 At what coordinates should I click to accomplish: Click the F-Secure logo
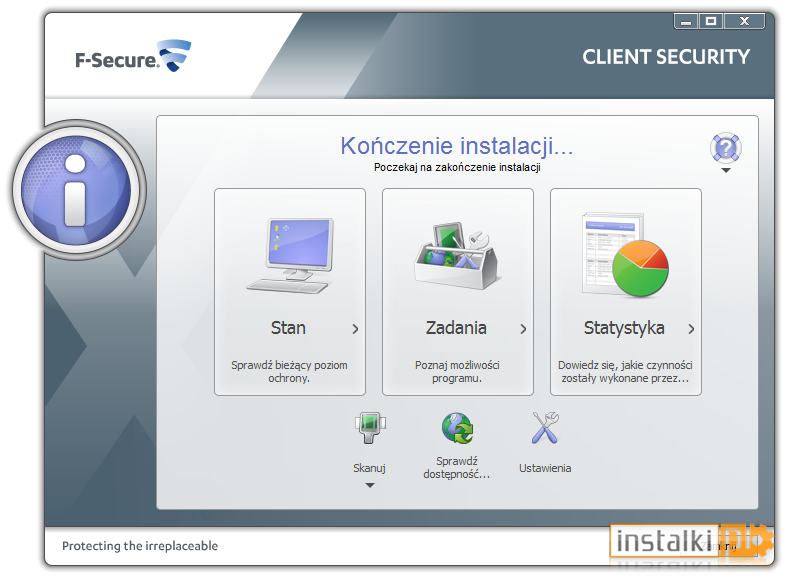point(133,56)
